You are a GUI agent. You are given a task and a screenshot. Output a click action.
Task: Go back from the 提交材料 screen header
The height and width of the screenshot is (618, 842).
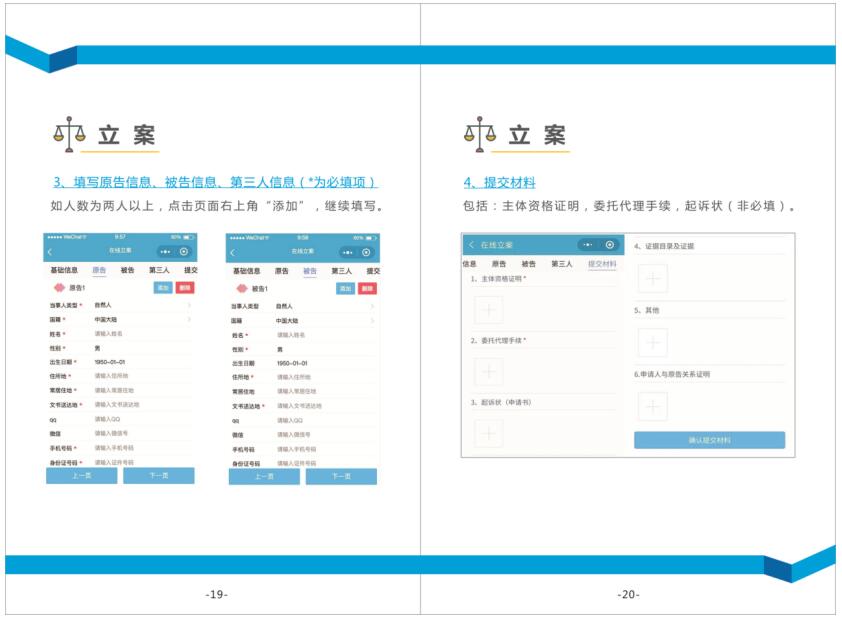click(x=471, y=245)
